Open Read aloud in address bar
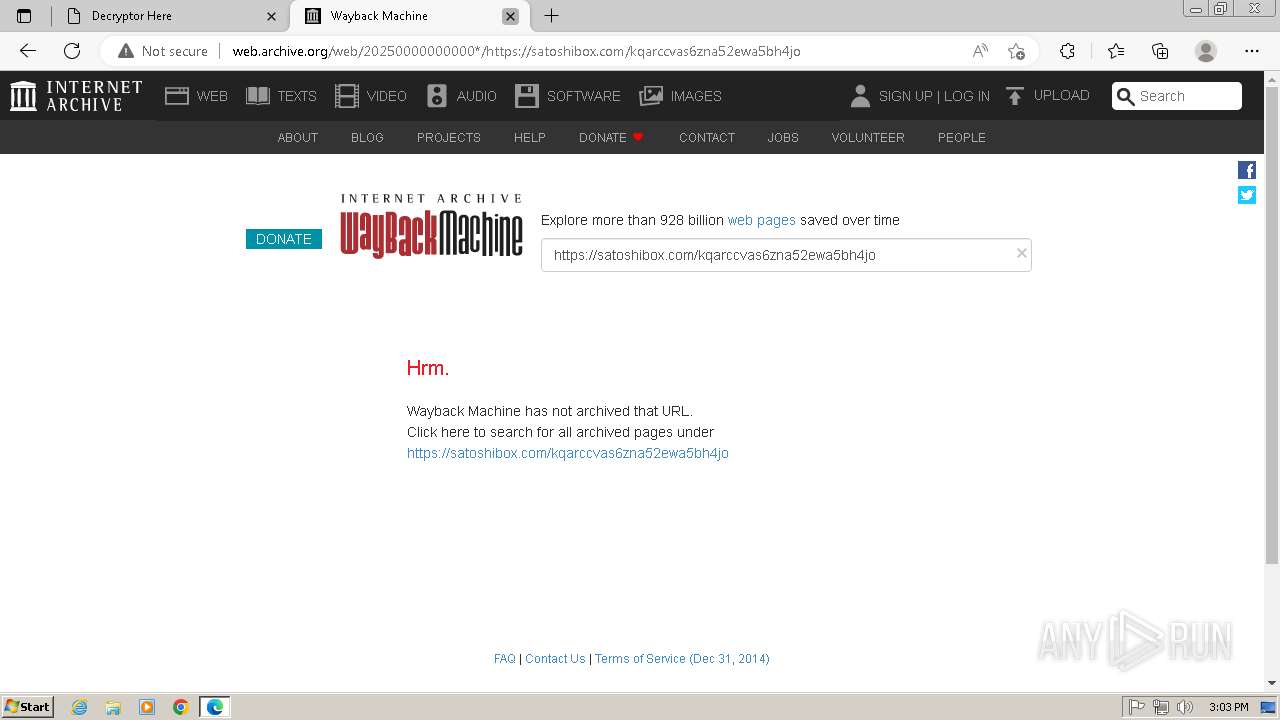 [980, 51]
